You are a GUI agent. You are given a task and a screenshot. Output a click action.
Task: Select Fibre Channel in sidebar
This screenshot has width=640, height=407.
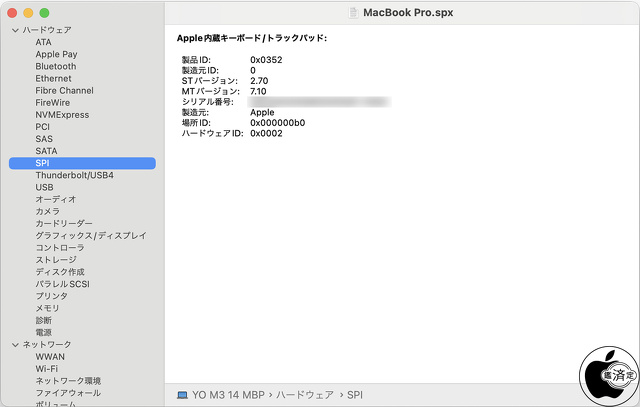64,91
